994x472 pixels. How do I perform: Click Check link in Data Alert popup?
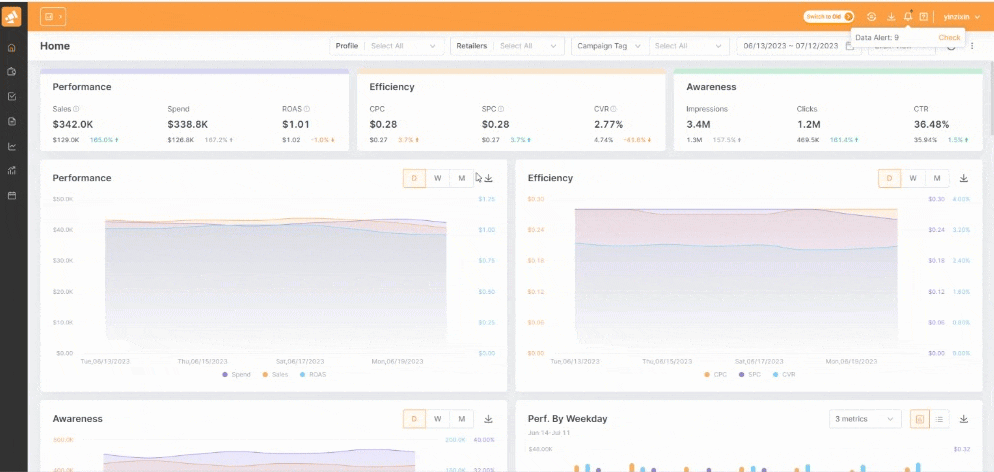coord(949,37)
